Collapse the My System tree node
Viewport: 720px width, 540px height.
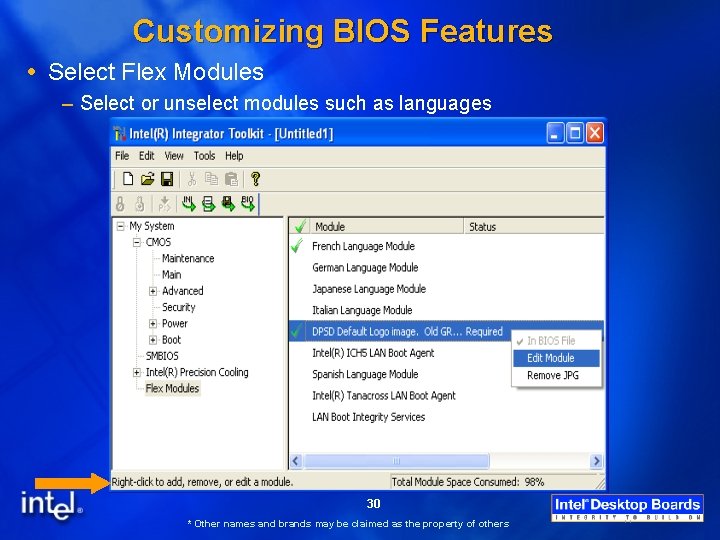click(120, 226)
